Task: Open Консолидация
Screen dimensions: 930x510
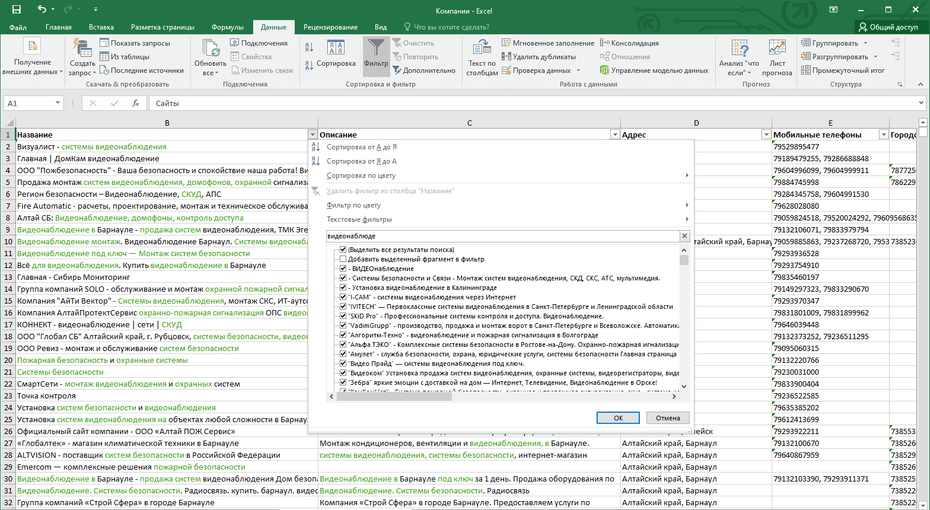Action: pyautogui.click(x=629, y=43)
